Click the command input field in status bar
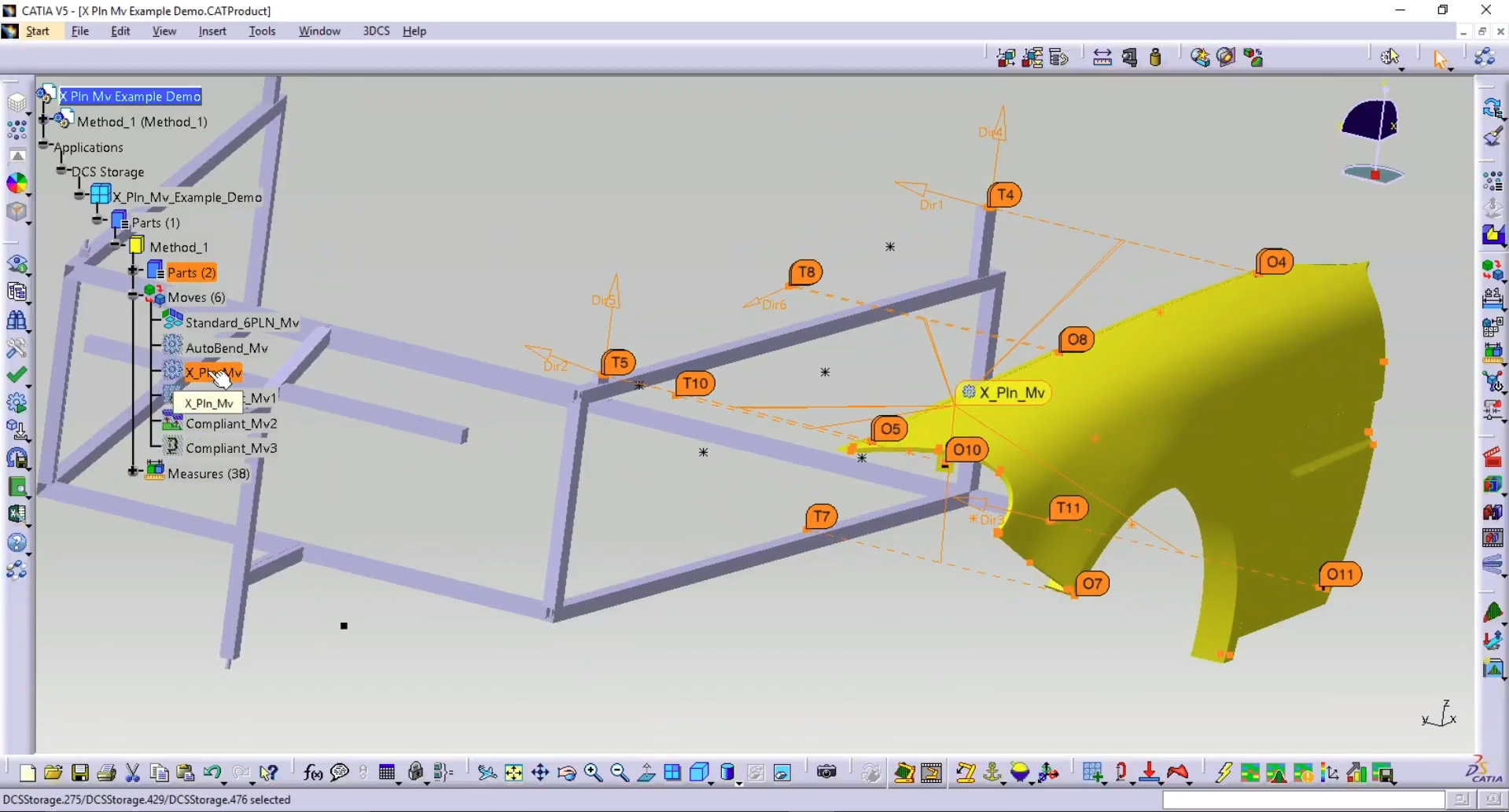Viewport: 1509px width, 812px height. [x=1303, y=799]
